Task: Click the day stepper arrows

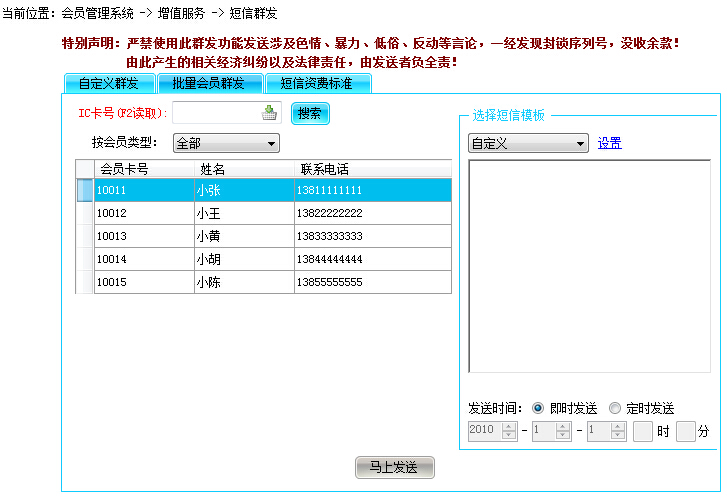Action: (619, 431)
